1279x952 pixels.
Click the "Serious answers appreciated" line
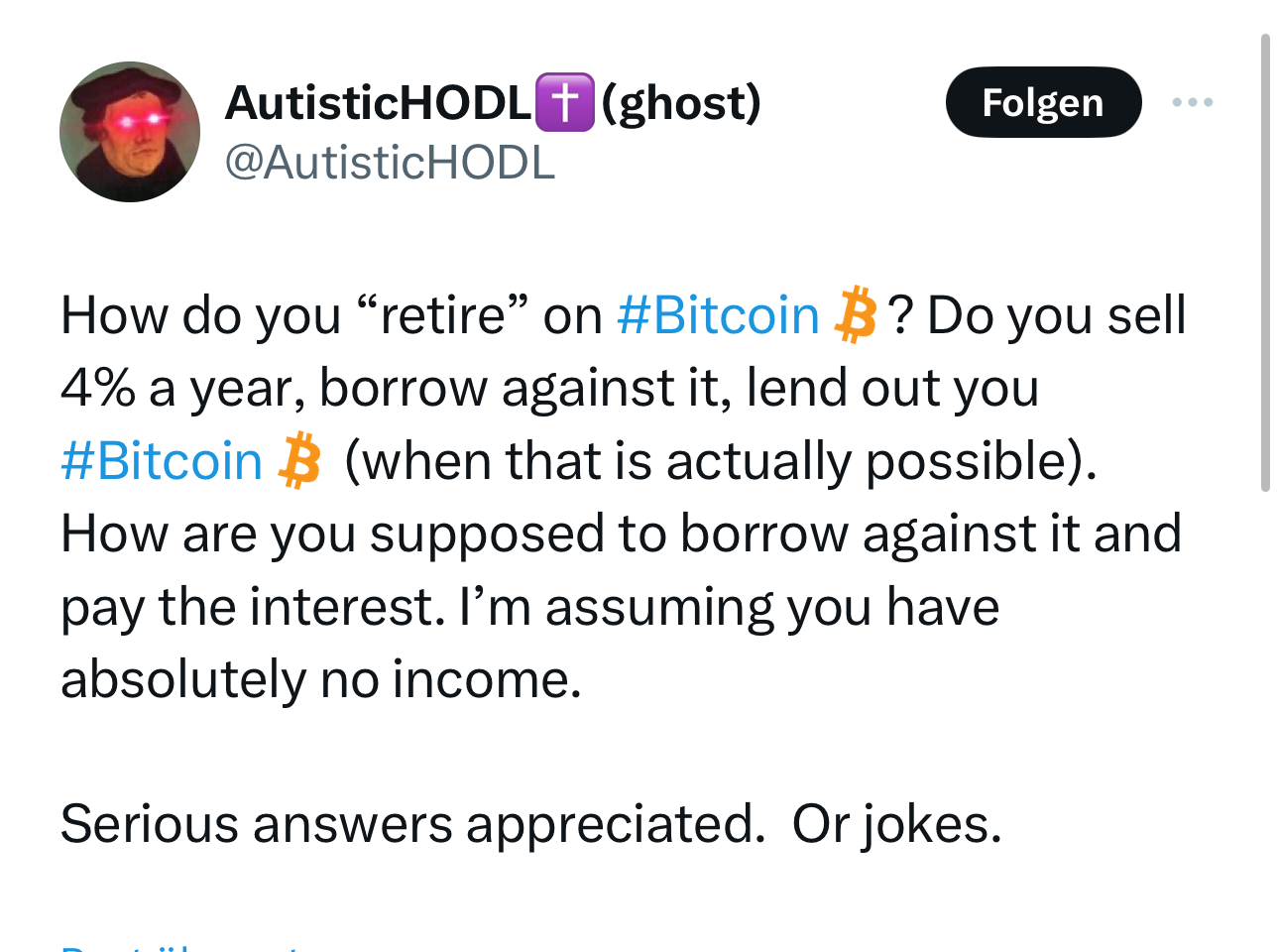(x=412, y=823)
